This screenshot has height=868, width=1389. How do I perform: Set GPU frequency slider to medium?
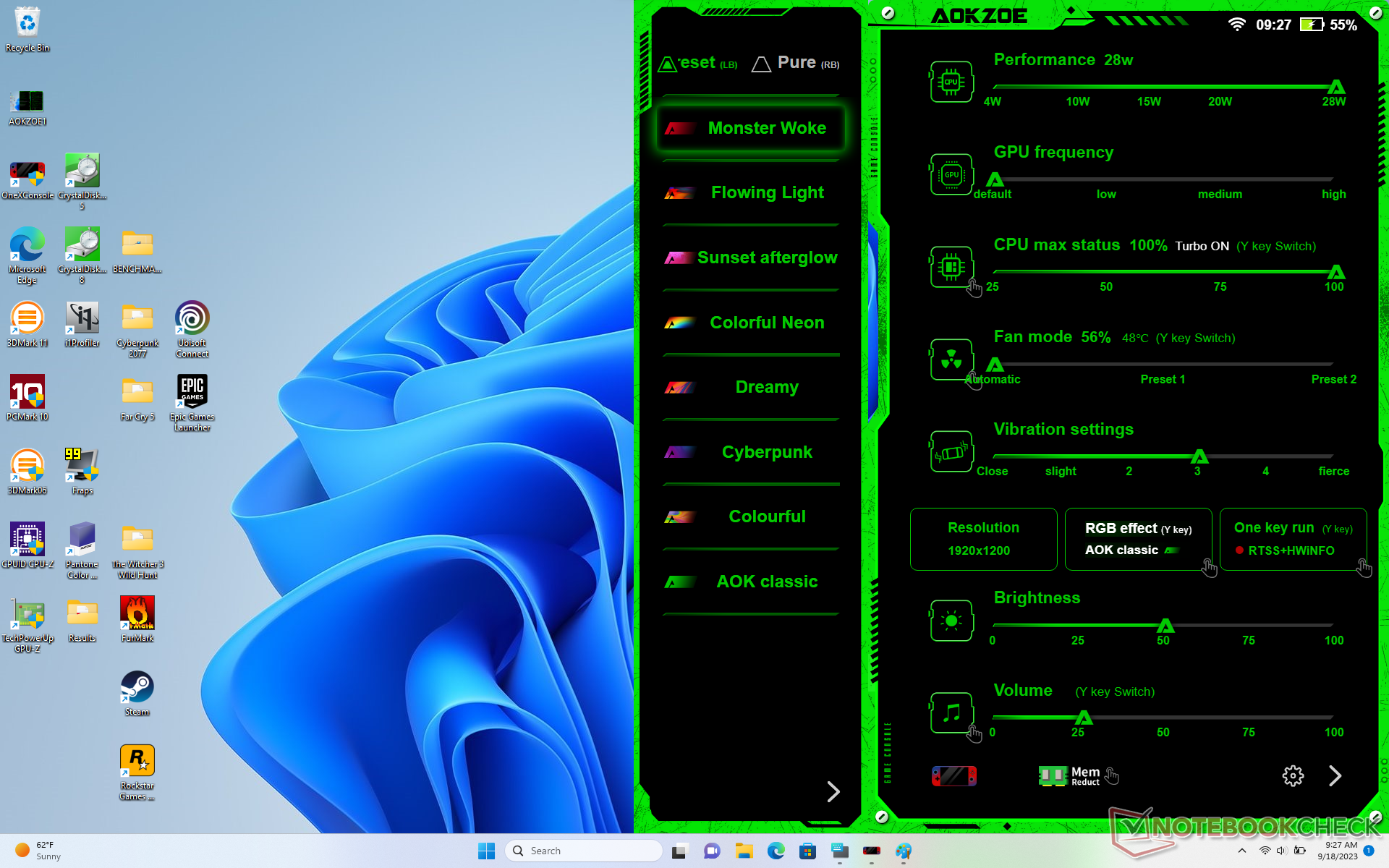coord(1220,179)
